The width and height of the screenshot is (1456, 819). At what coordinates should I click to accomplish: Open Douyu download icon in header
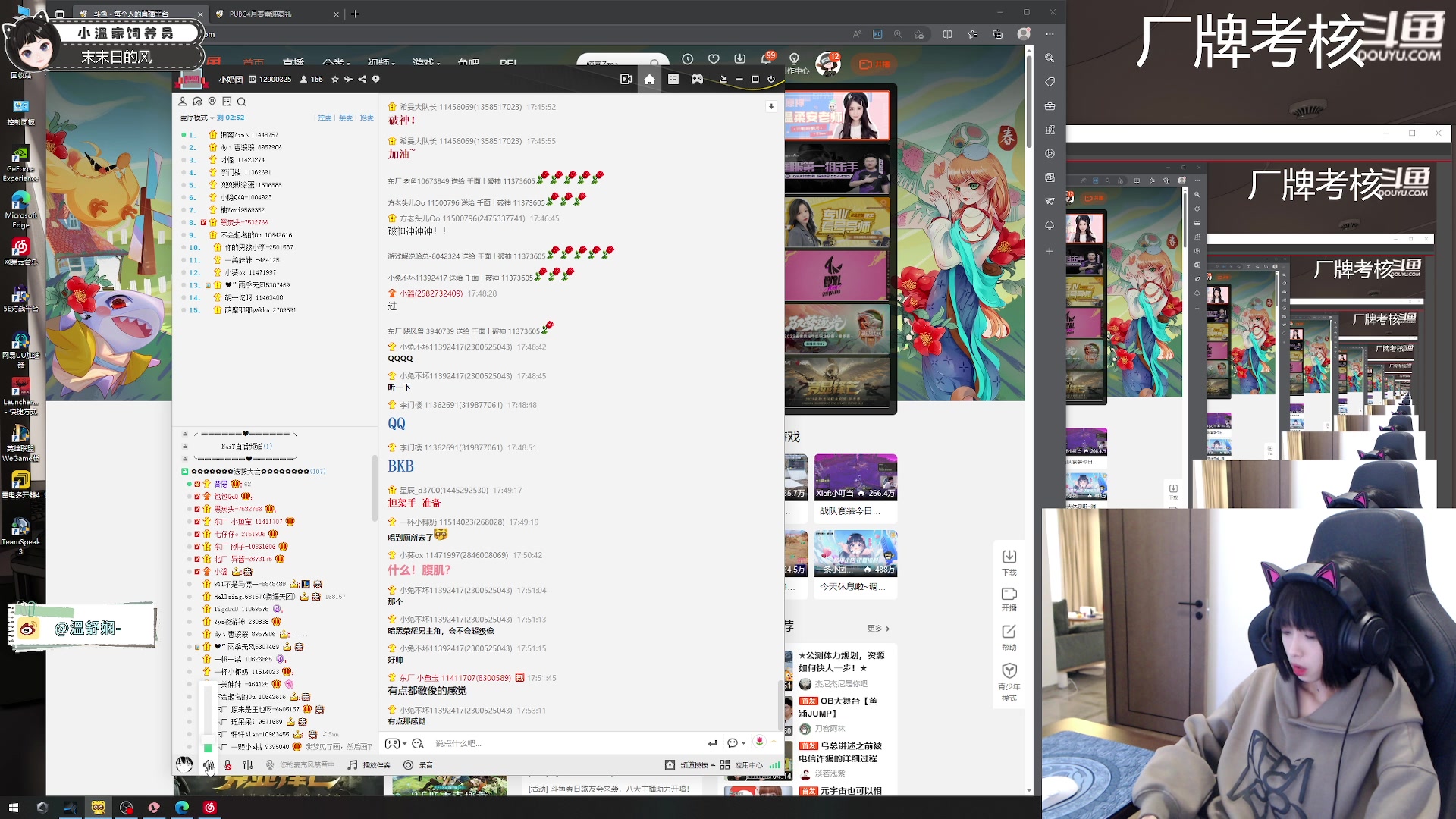(740, 59)
